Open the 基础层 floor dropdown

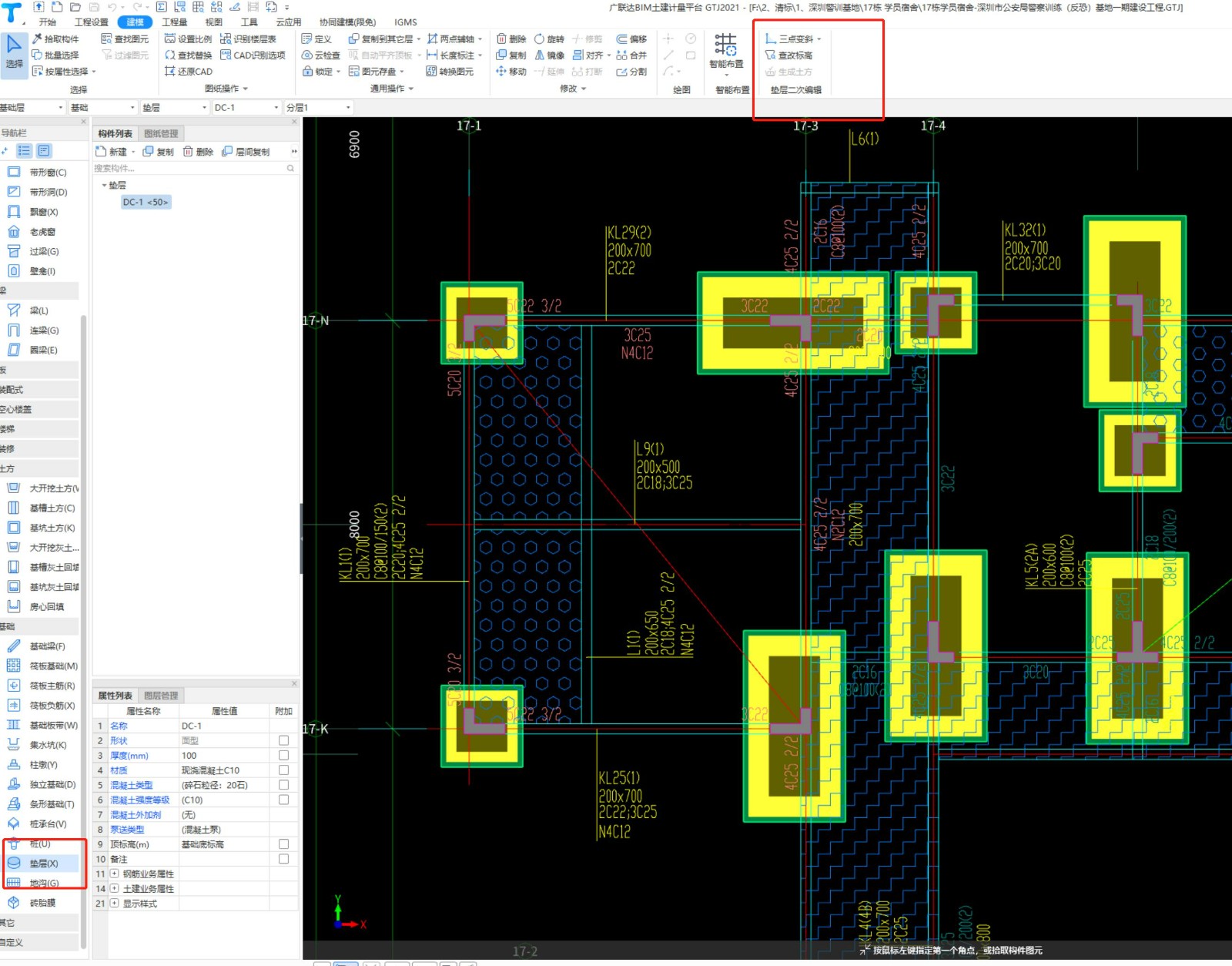(31, 107)
